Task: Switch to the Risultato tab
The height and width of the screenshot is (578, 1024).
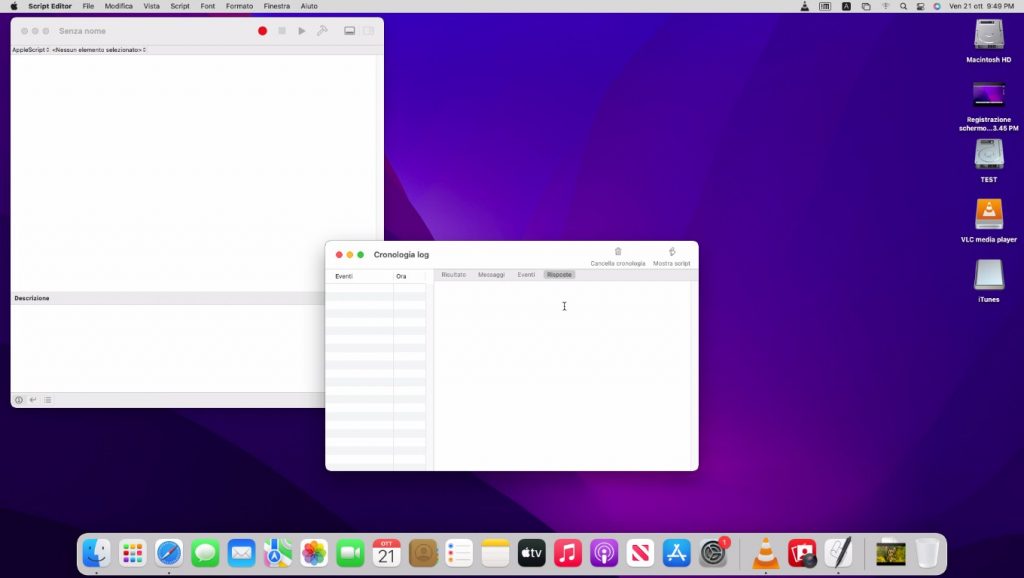Action: (x=454, y=274)
